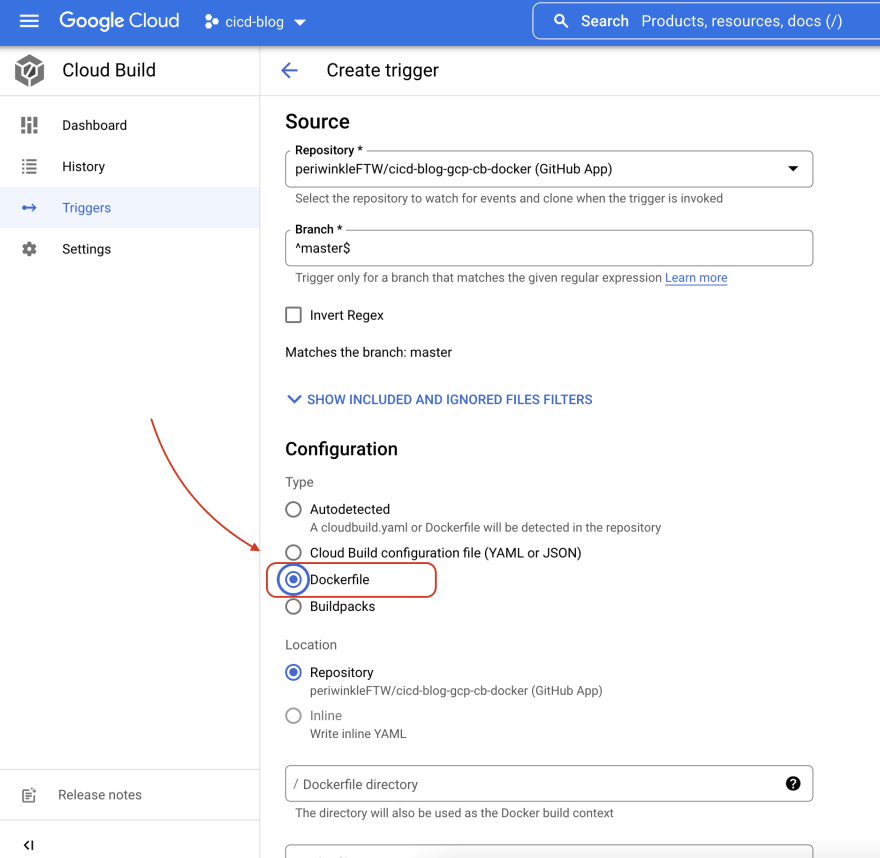This screenshot has width=880, height=858.
Task: Click the Settings gear icon
Action: click(29, 249)
